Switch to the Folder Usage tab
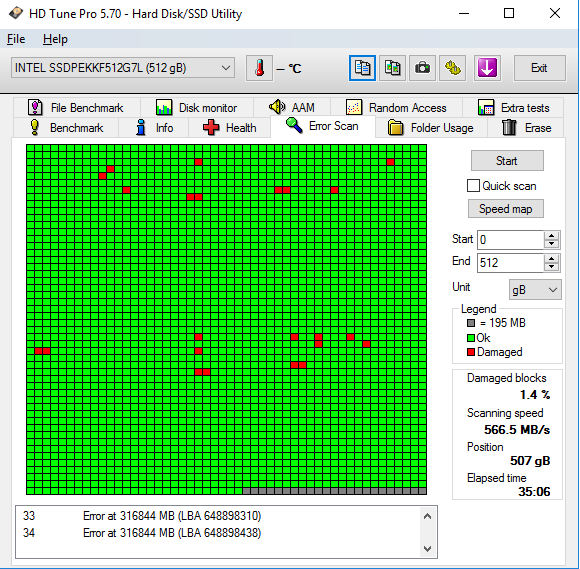The height and width of the screenshot is (569, 580). 431,128
